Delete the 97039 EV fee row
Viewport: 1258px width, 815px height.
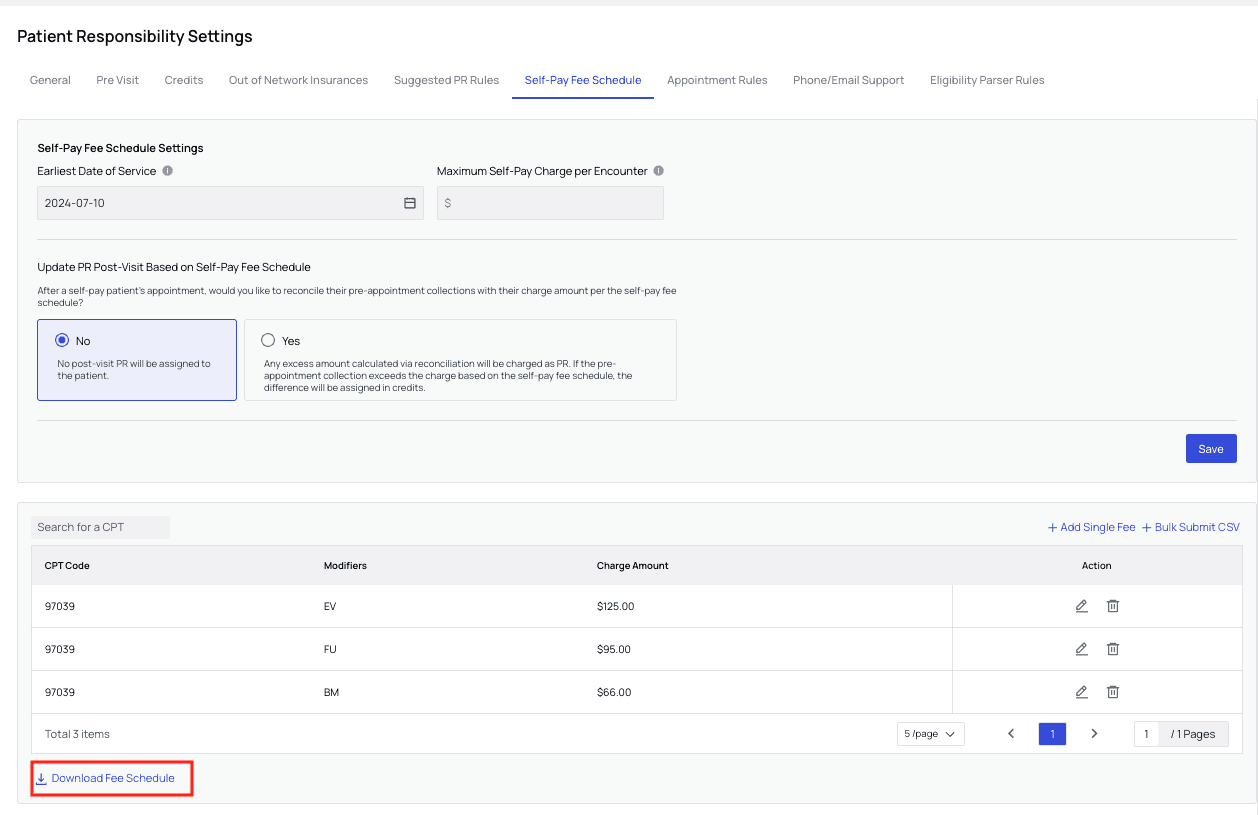coord(1112,606)
